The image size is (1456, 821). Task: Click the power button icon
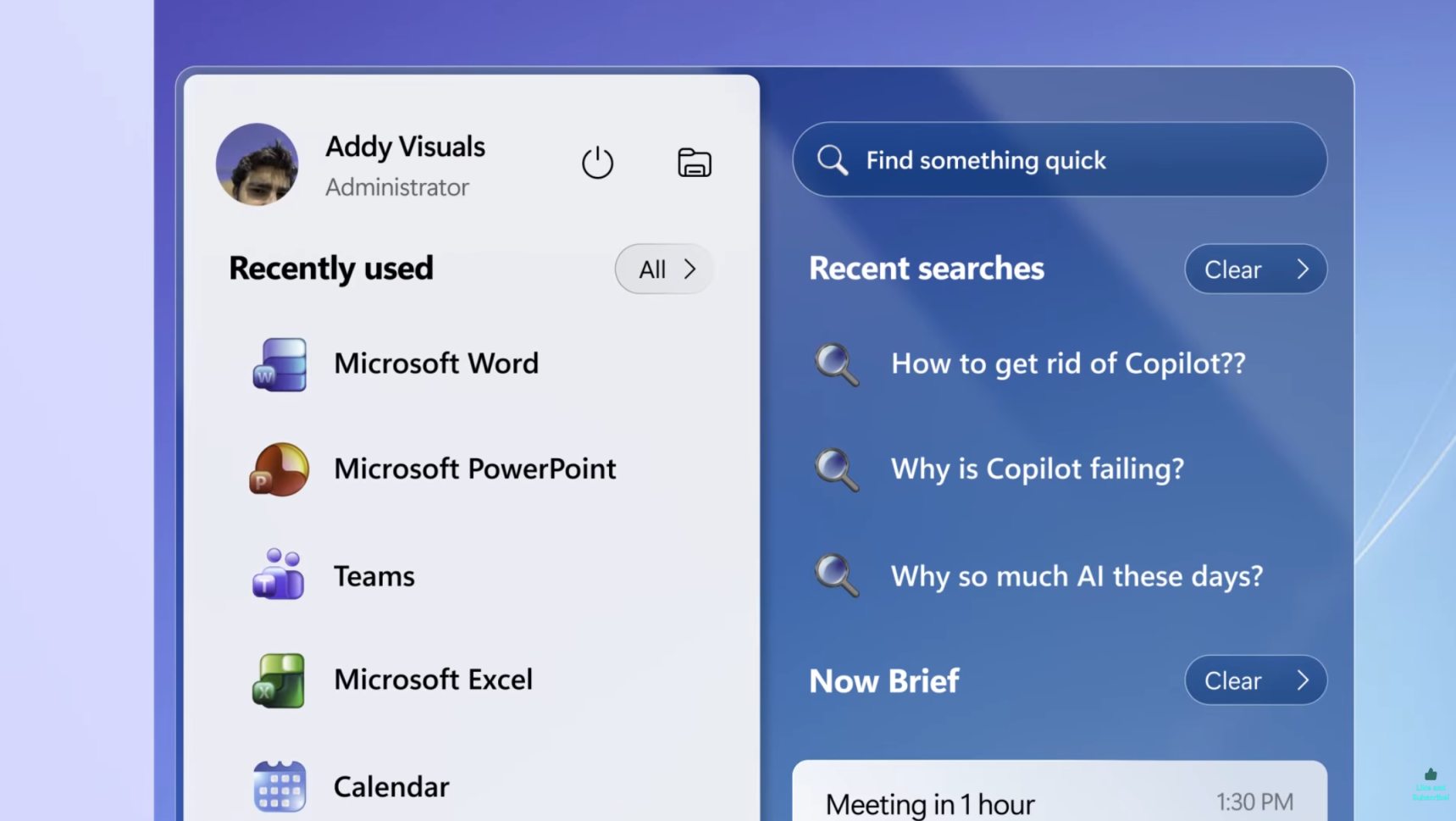(x=597, y=162)
